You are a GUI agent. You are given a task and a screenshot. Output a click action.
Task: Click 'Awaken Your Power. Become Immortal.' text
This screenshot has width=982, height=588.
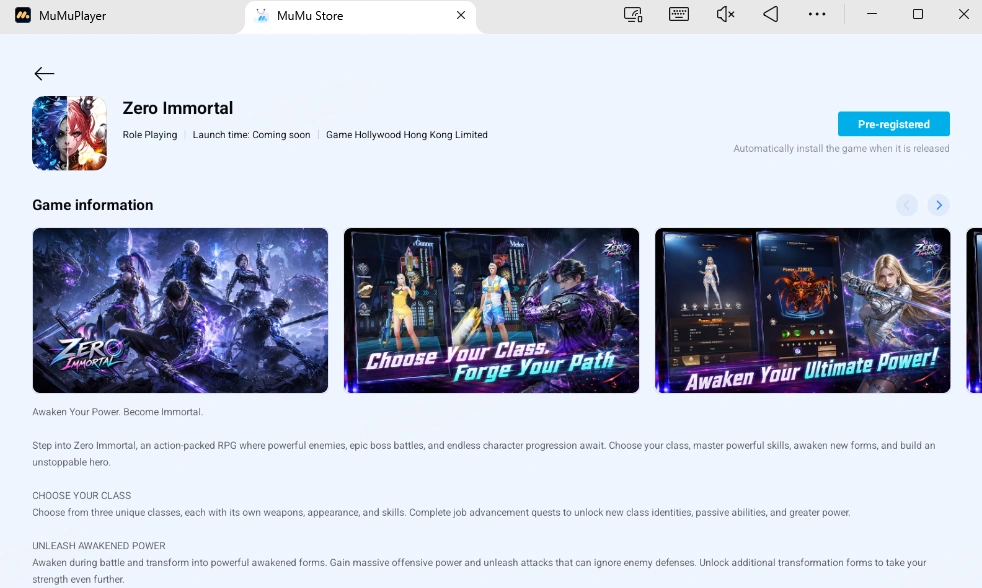tap(118, 412)
